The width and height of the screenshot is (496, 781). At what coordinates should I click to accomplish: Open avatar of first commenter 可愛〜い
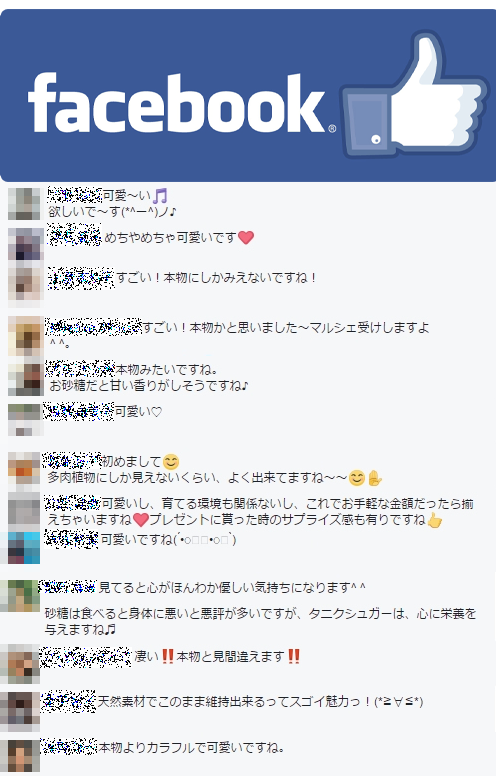24,204
